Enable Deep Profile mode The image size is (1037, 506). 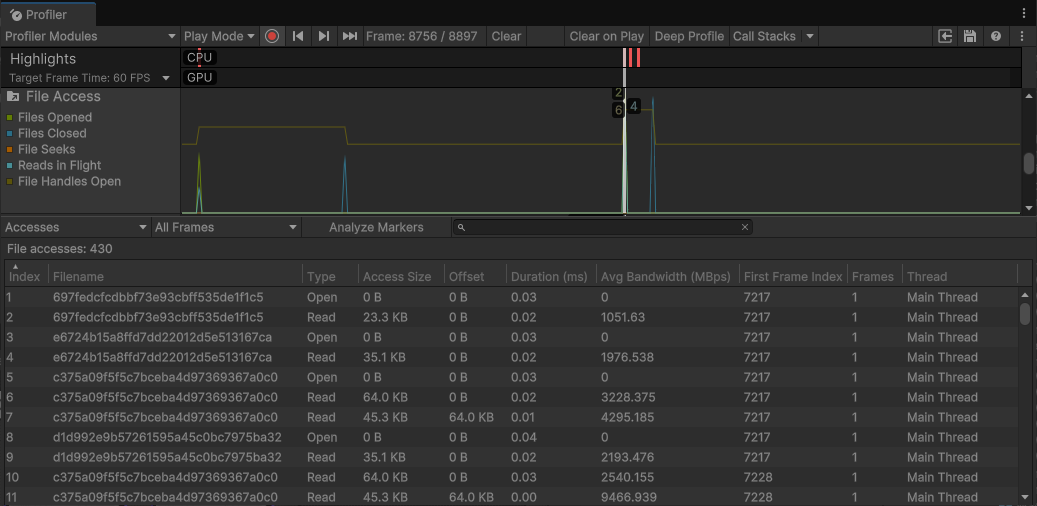pyautogui.click(x=689, y=36)
